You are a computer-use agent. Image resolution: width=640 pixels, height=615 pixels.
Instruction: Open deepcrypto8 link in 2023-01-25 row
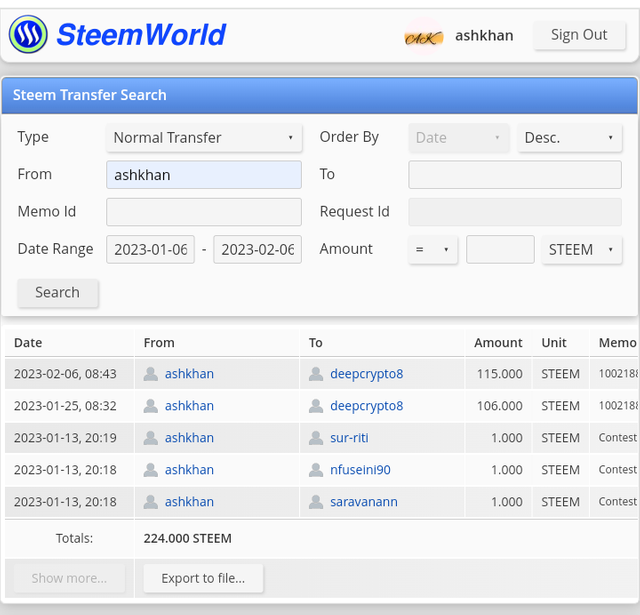click(x=367, y=406)
